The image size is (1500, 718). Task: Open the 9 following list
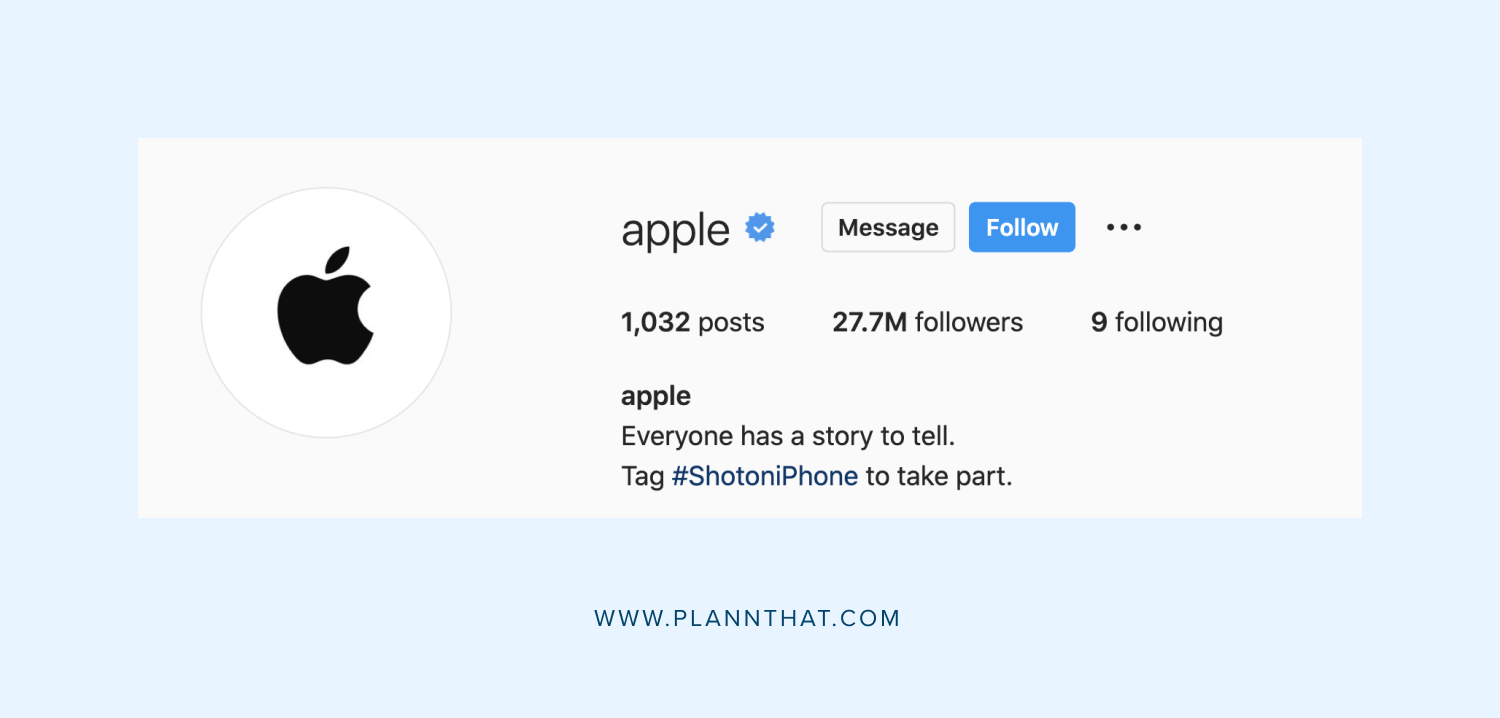pyautogui.click(x=1155, y=321)
